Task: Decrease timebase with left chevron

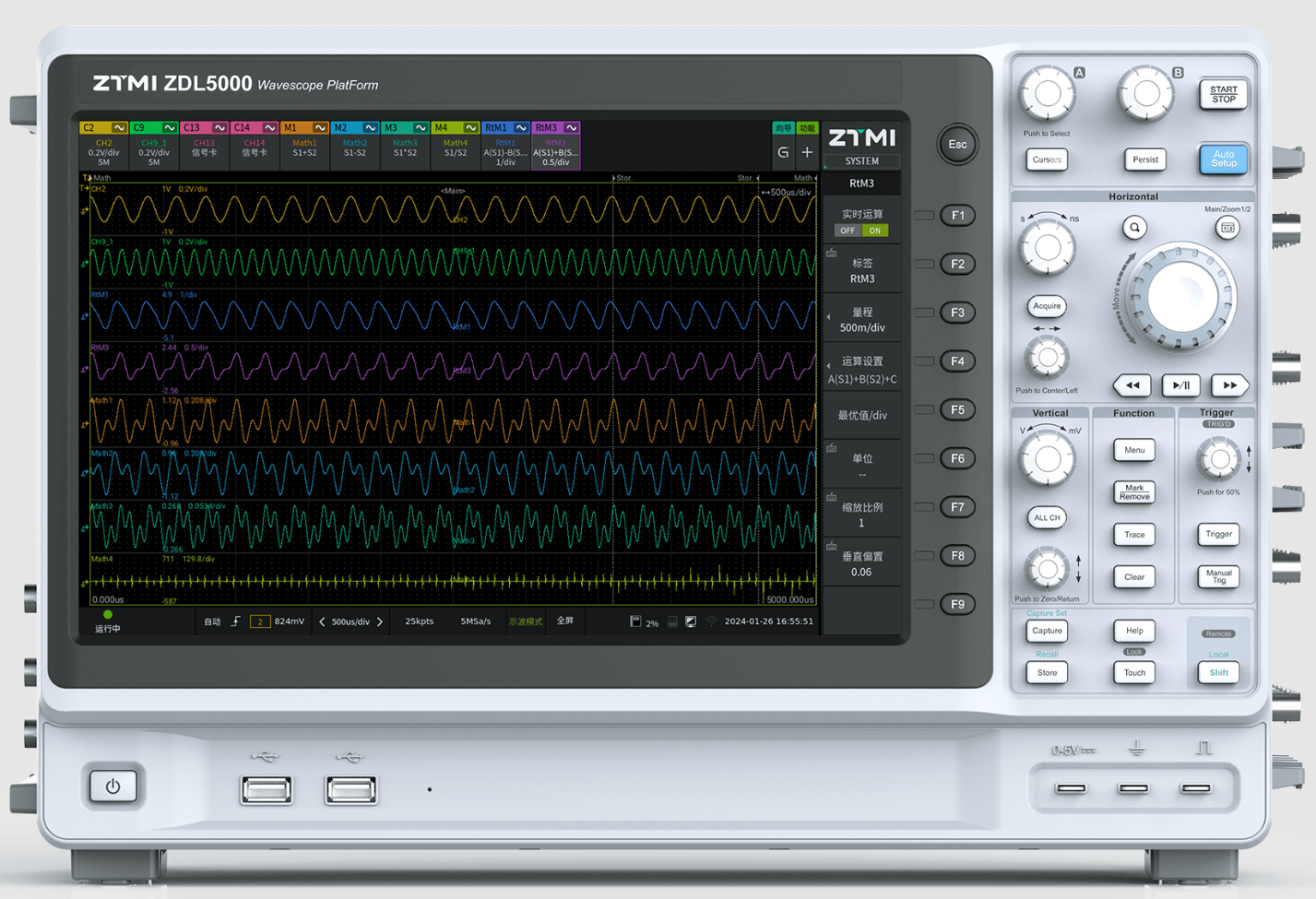Action: 322,621
